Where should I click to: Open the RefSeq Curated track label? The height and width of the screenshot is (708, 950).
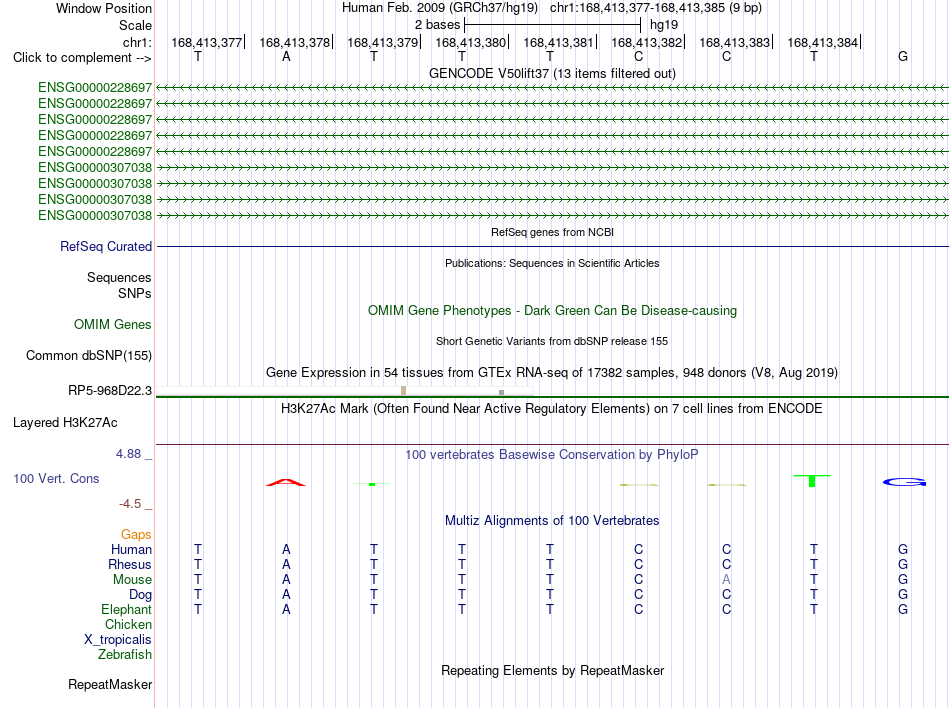pyautogui.click(x=106, y=246)
